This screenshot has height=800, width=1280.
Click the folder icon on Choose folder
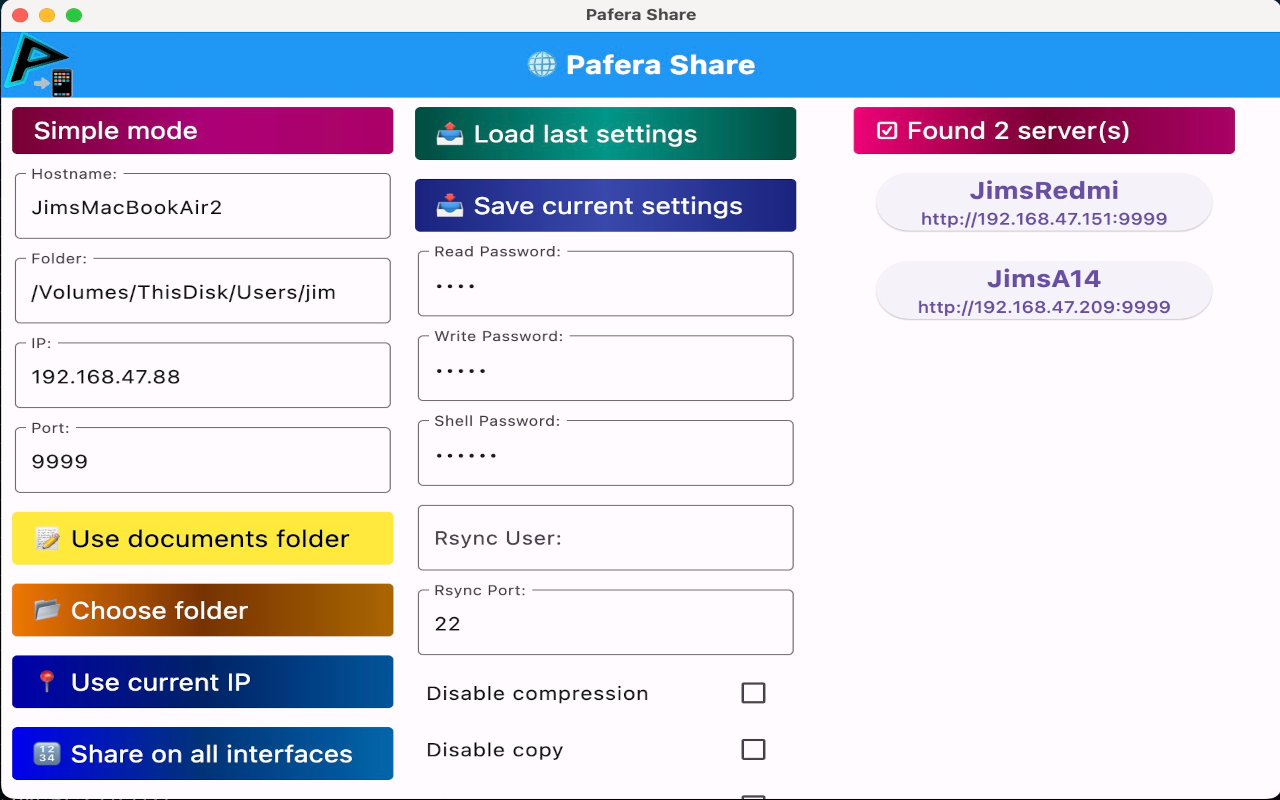point(47,611)
